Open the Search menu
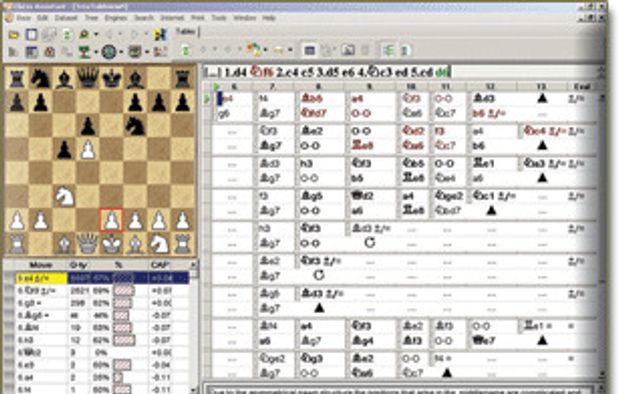 coord(144,18)
